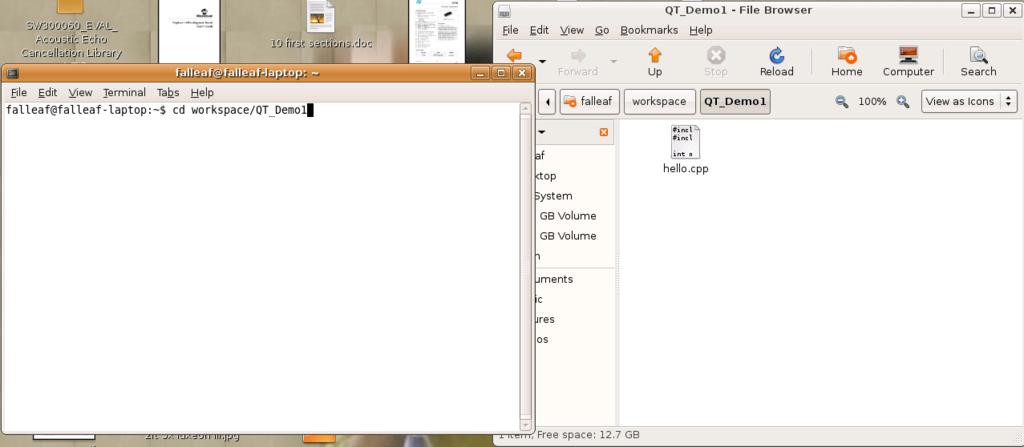1024x447 pixels.
Task: Click the workspace path button
Action: point(659,101)
